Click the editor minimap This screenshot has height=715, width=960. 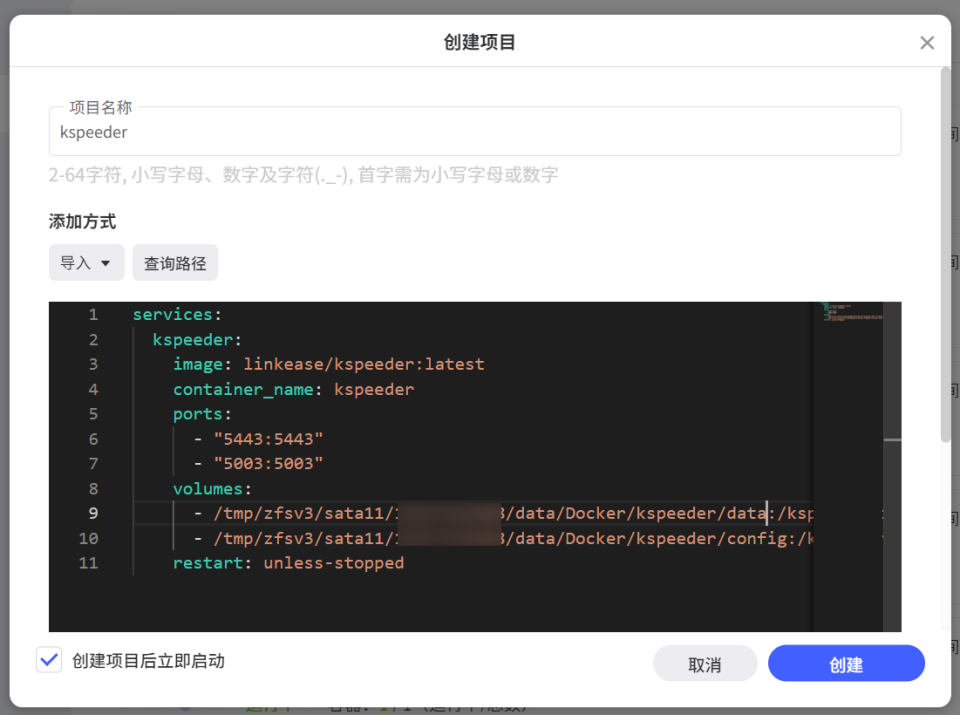[x=850, y=320]
